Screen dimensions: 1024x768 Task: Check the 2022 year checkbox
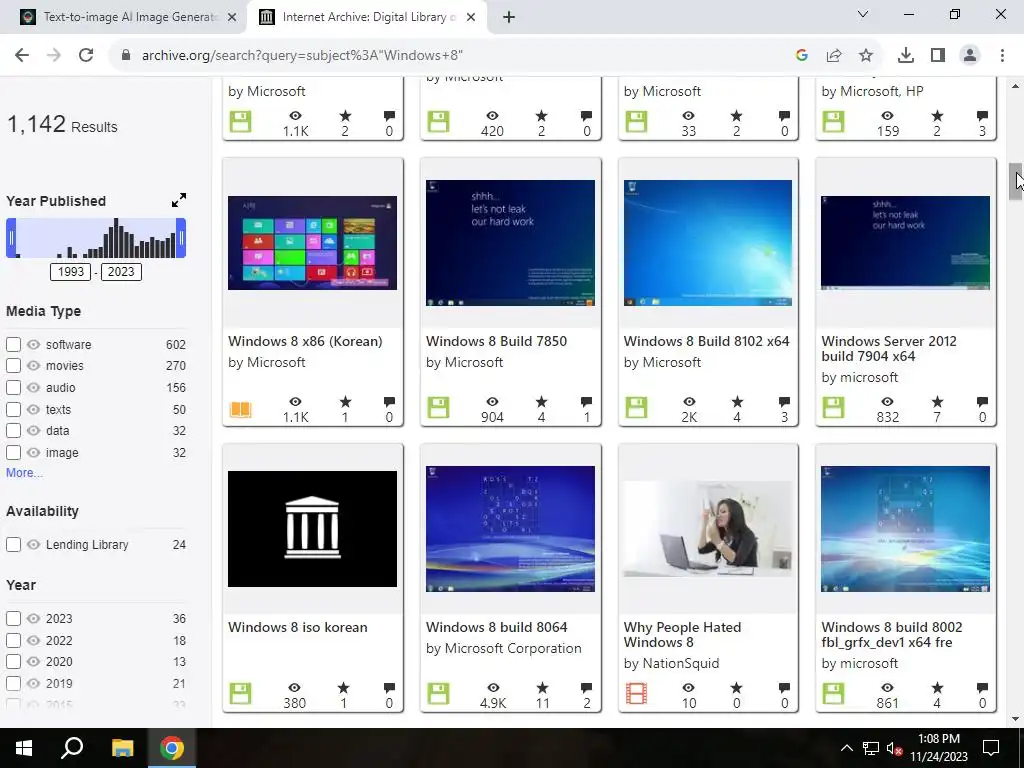[x=13, y=640]
